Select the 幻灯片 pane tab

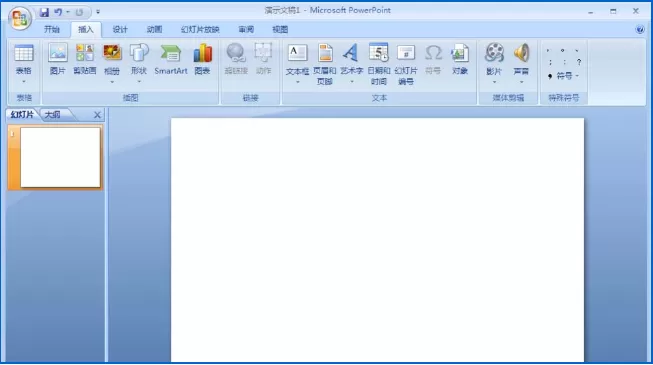point(22,115)
